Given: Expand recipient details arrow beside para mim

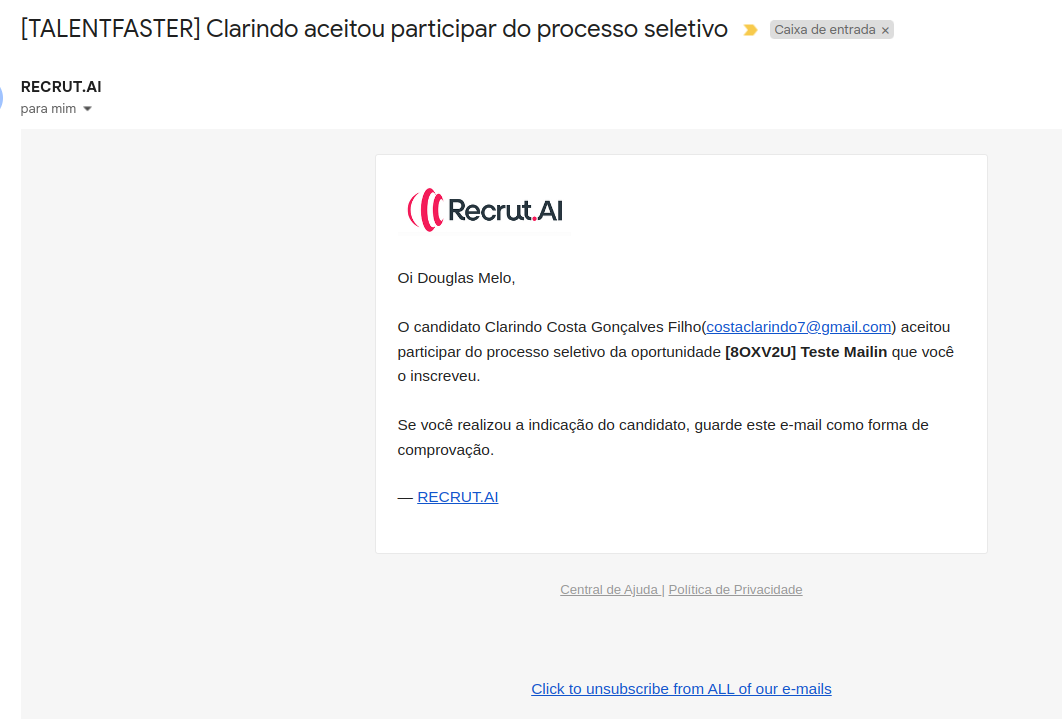Looking at the screenshot, I should pos(88,109).
